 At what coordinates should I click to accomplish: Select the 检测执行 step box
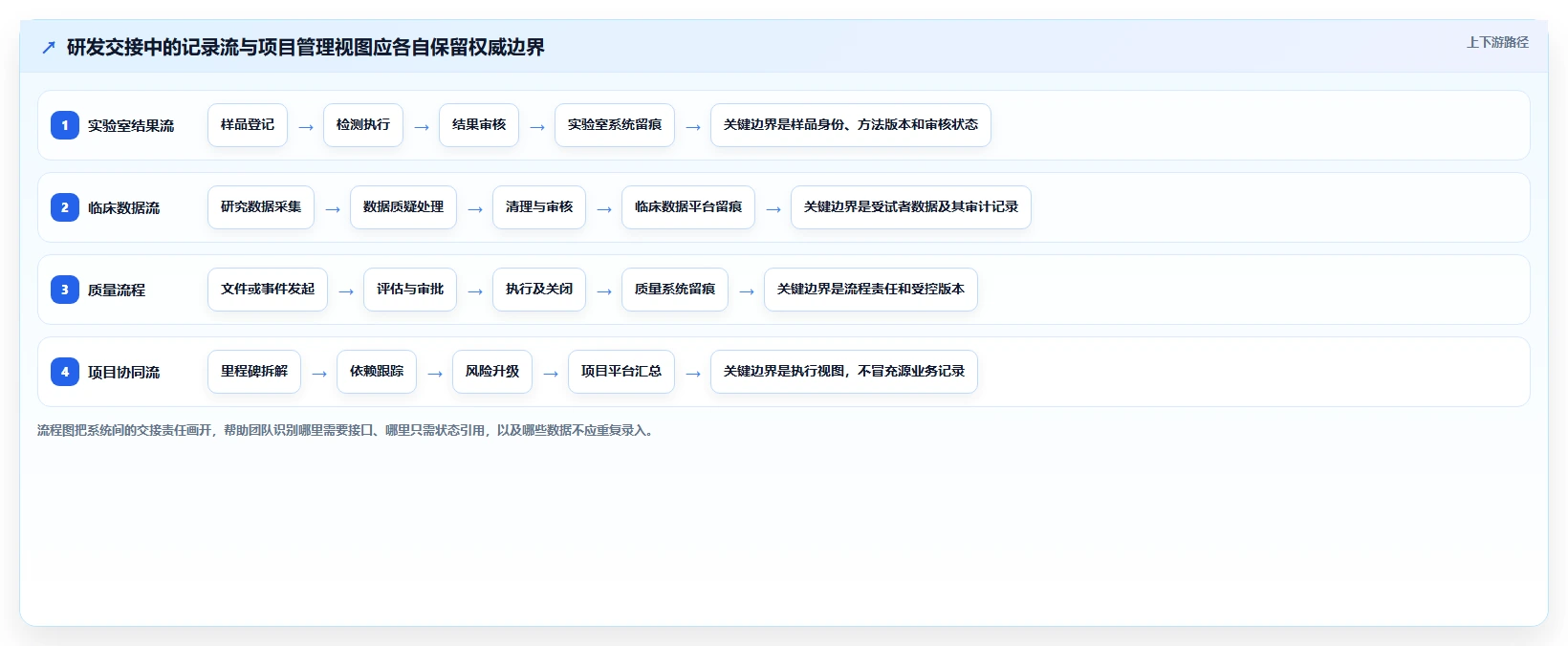click(x=363, y=125)
